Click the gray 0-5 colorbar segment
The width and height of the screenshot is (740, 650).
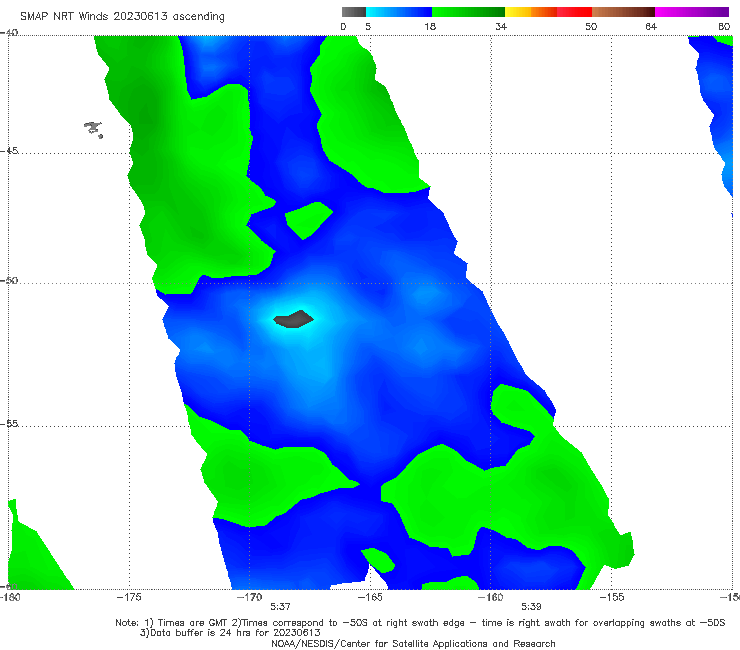pyautogui.click(x=354, y=12)
